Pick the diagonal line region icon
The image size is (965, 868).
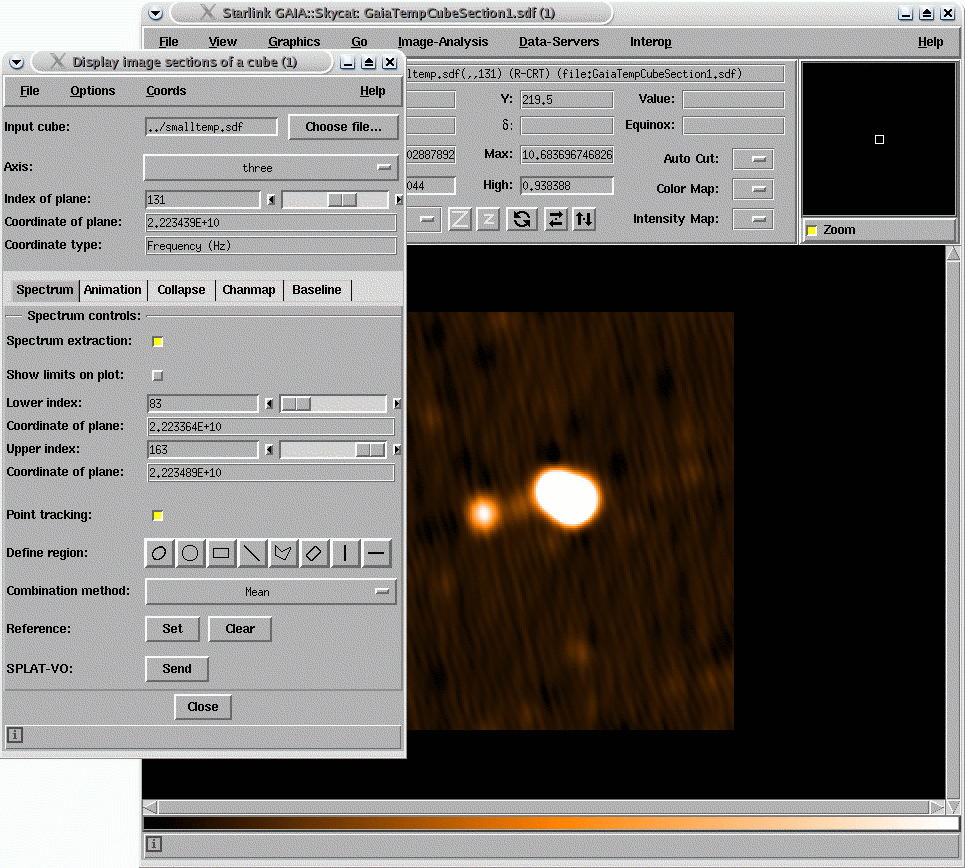pyautogui.click(x=252, y=553)
